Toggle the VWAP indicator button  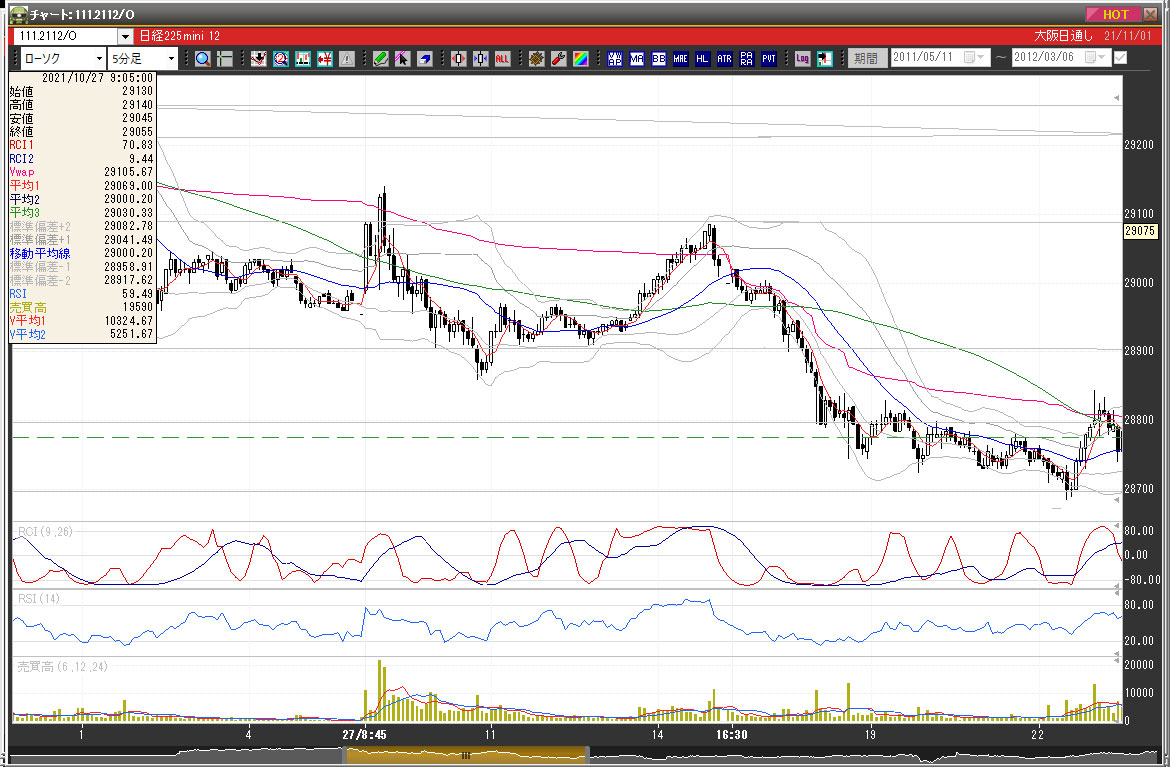pyautogui.click(x=615, y=58)
